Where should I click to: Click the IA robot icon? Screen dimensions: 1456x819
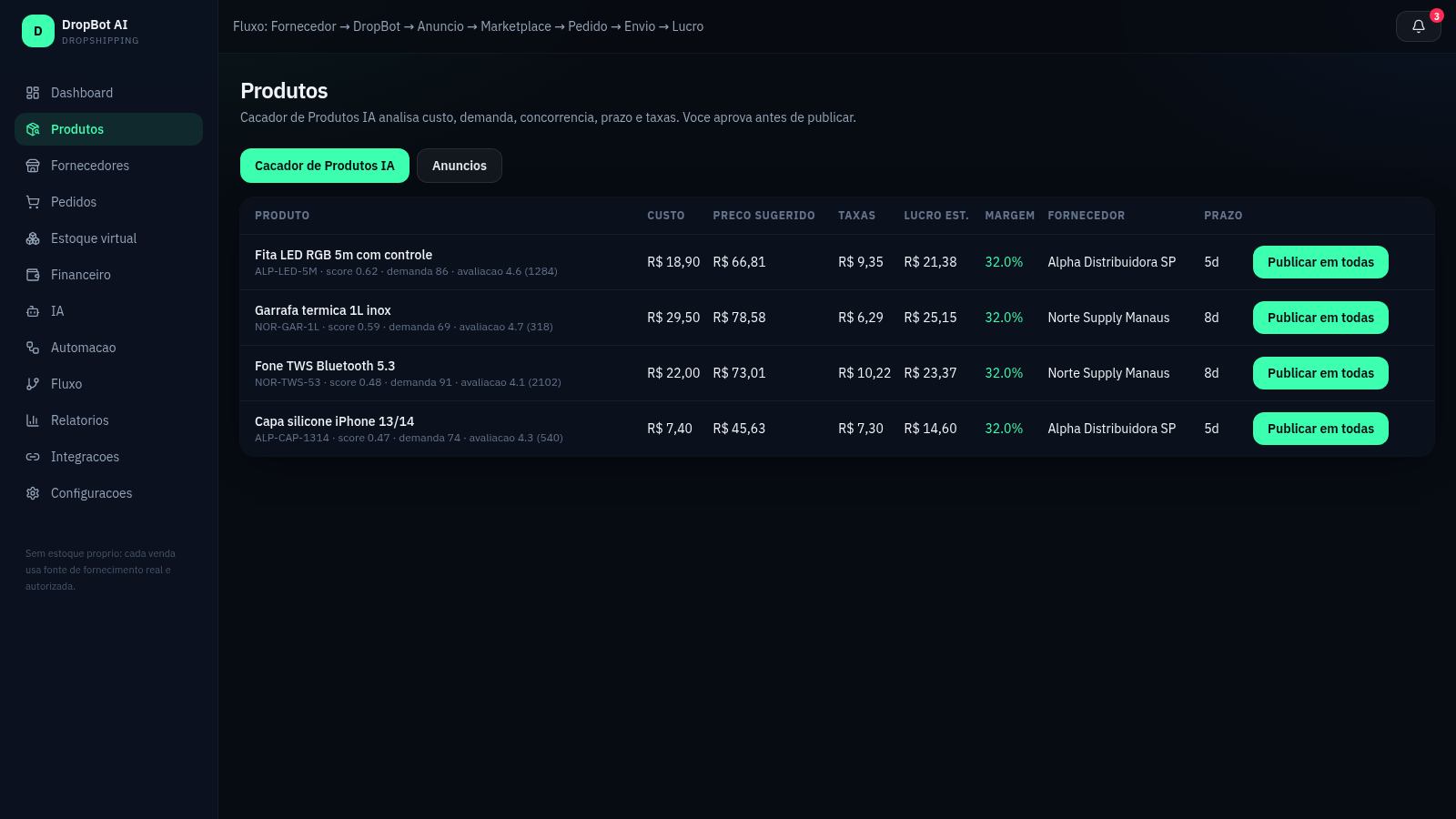click(33, 311)
